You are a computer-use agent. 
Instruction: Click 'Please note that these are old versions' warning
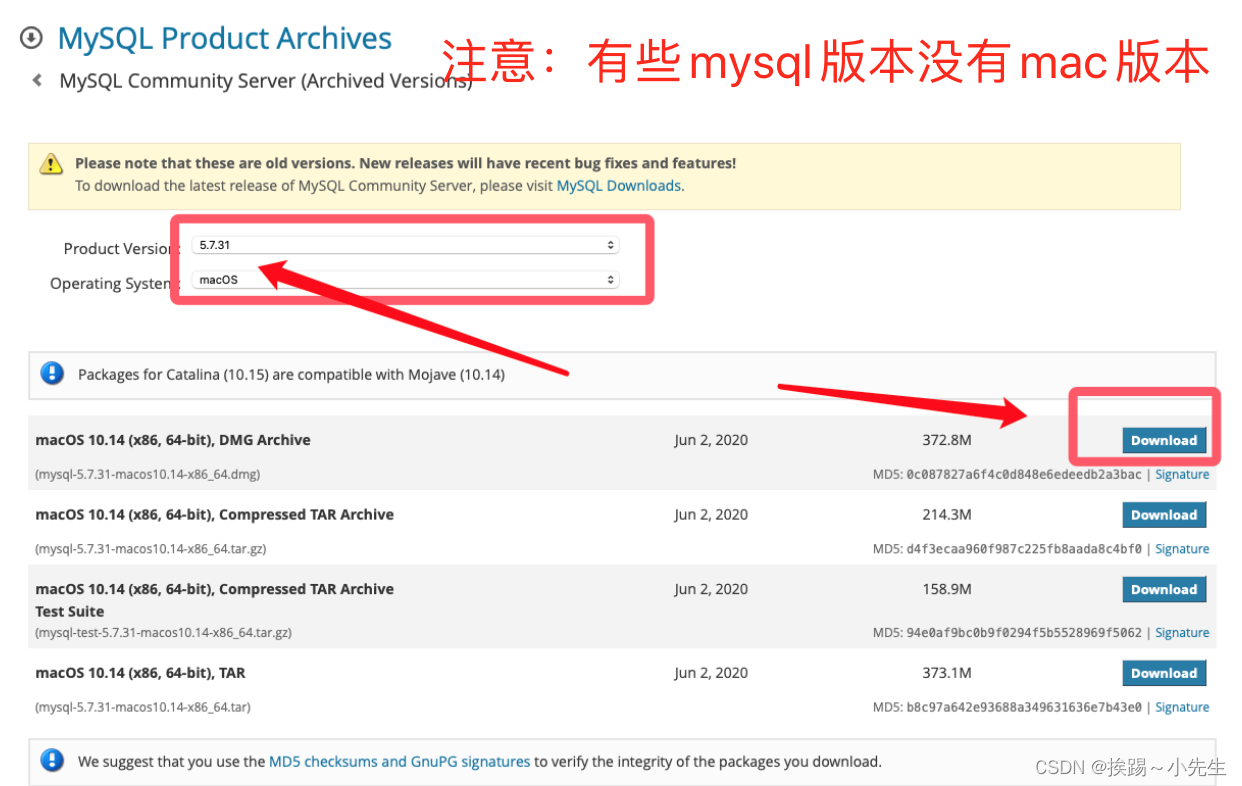point(405,163)
